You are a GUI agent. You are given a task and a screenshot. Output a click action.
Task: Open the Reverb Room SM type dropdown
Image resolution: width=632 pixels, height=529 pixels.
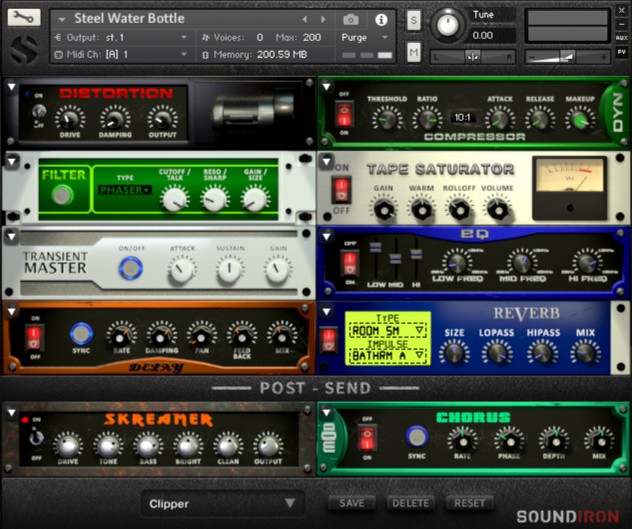click(x=387, y=329)
